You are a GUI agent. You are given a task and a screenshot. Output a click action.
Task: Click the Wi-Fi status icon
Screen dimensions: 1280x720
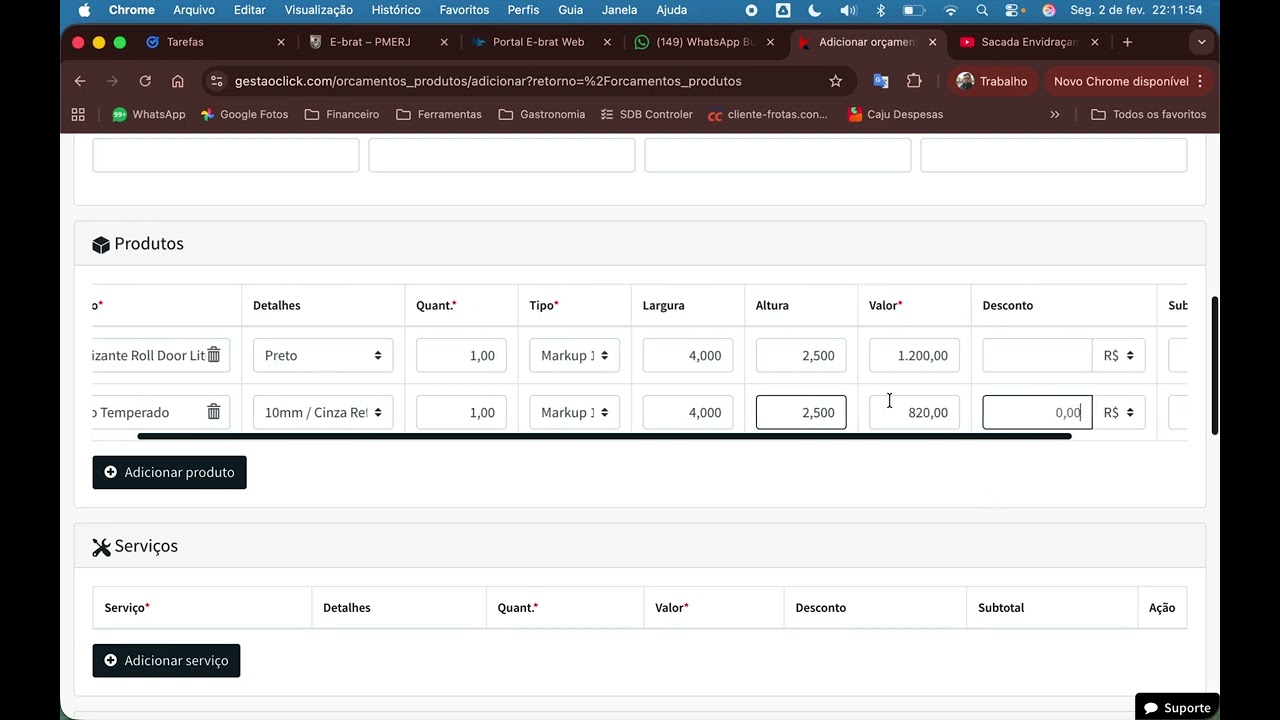(950, 10)
